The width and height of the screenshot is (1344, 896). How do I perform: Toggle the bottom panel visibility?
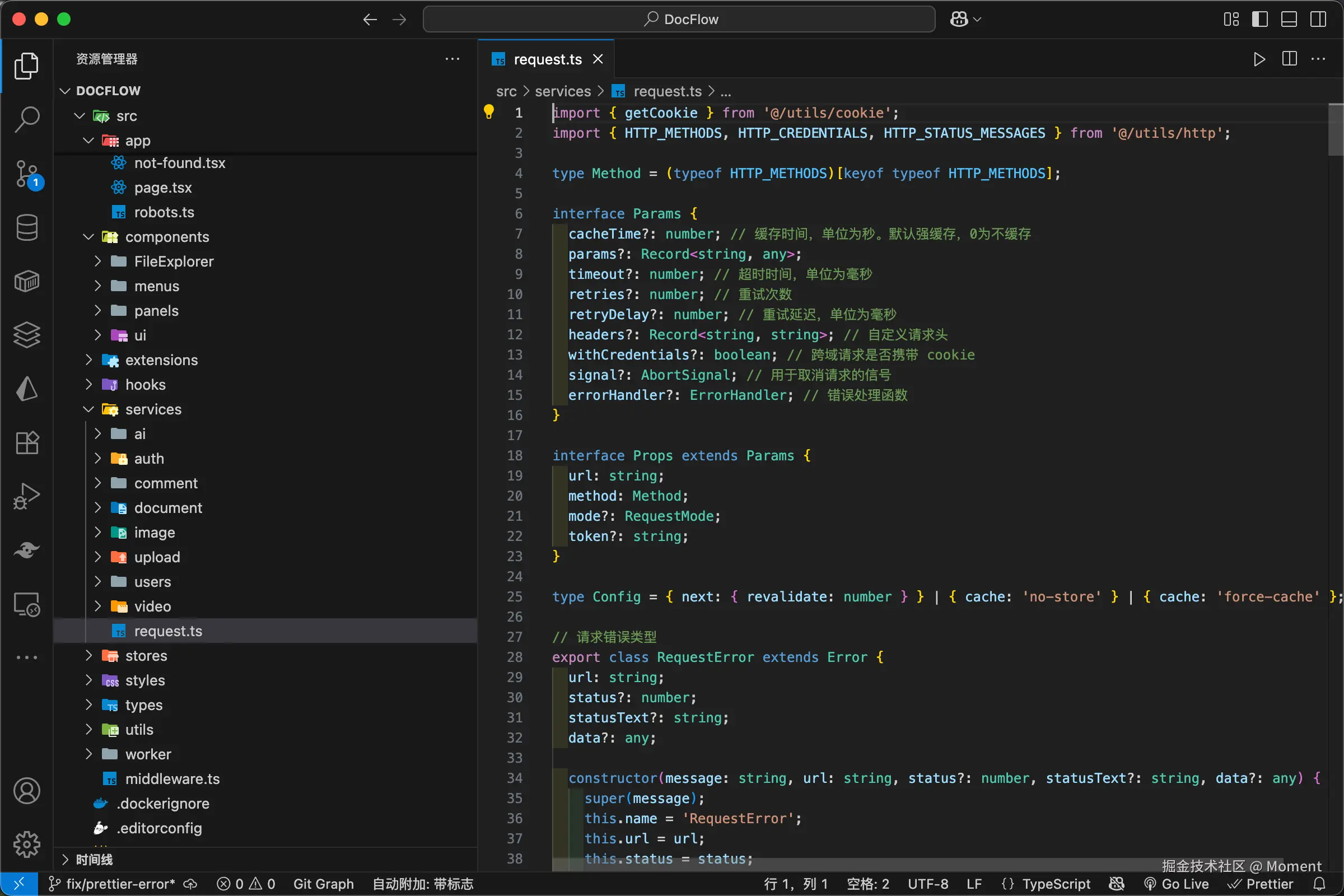pyautogui.click(x=1289, y=20)
